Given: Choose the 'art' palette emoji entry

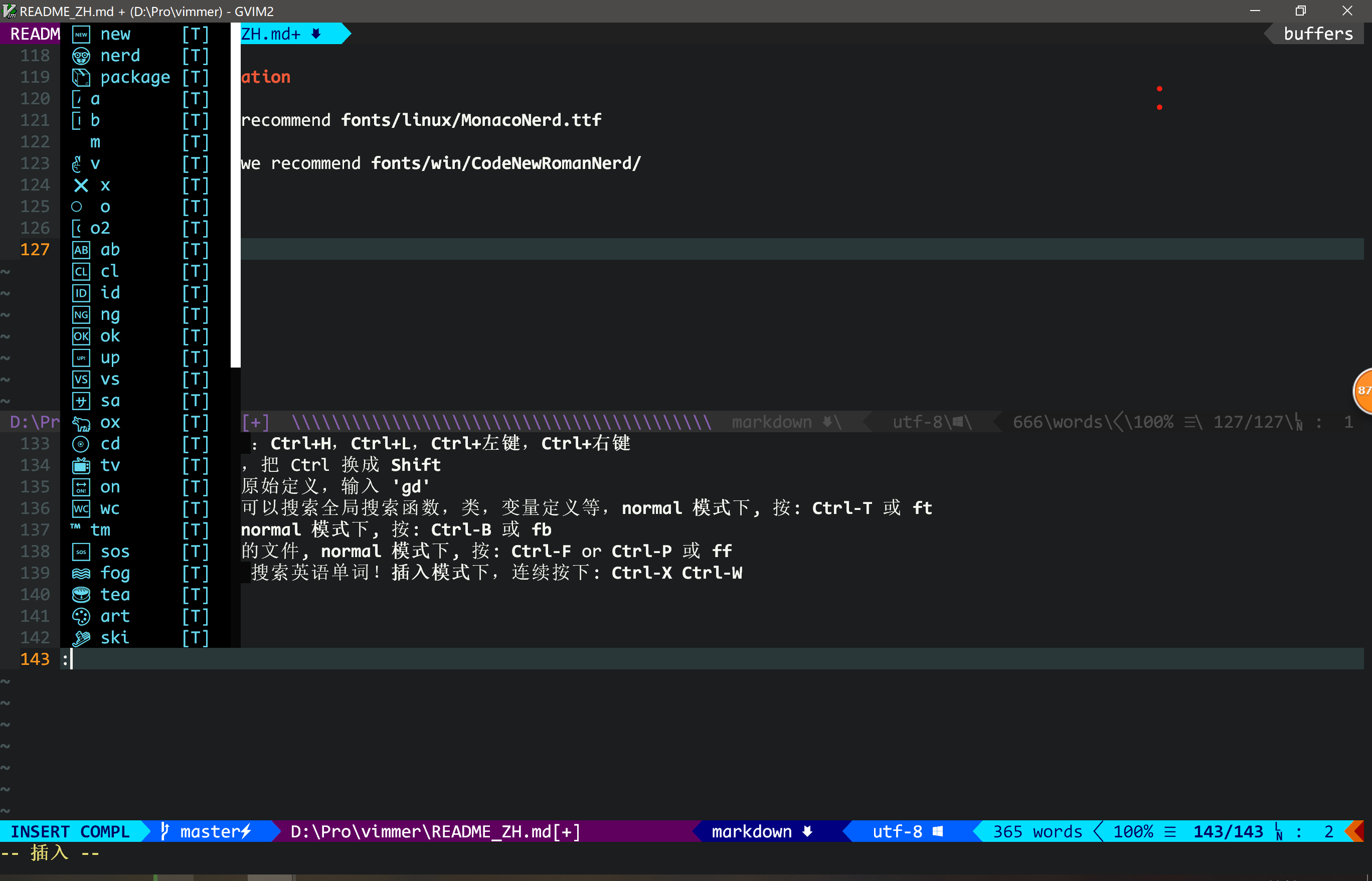Looking at the screenshot, I should click(145, 617).
